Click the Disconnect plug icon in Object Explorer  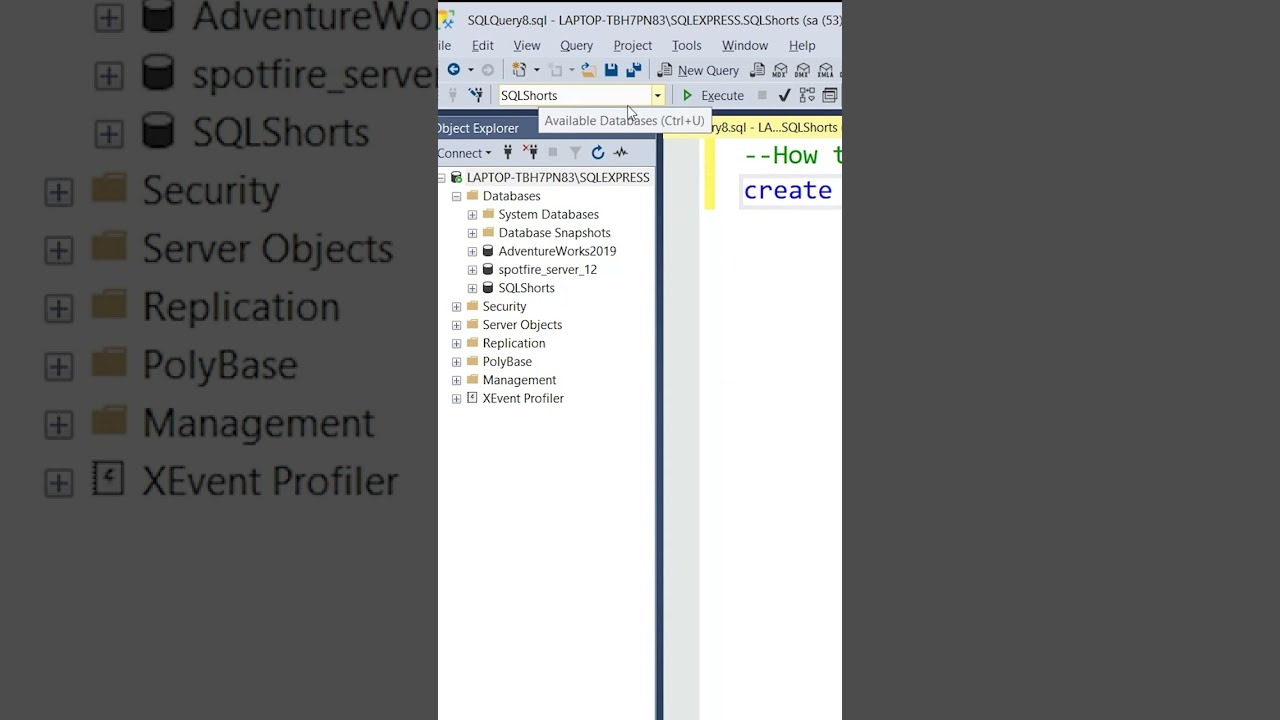coord(531,153)
